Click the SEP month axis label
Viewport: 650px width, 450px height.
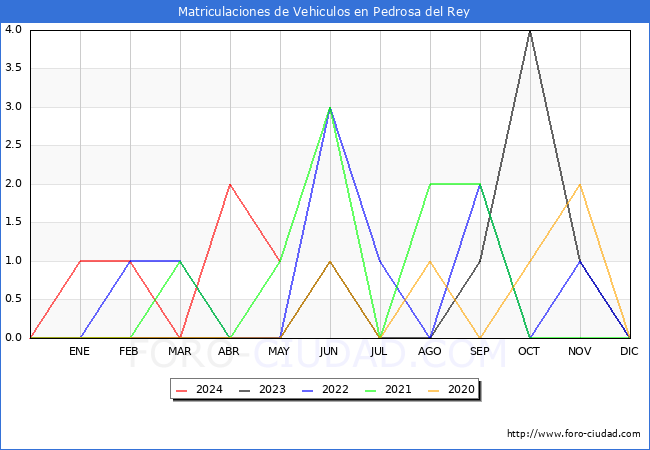click(x=480, y=351)
